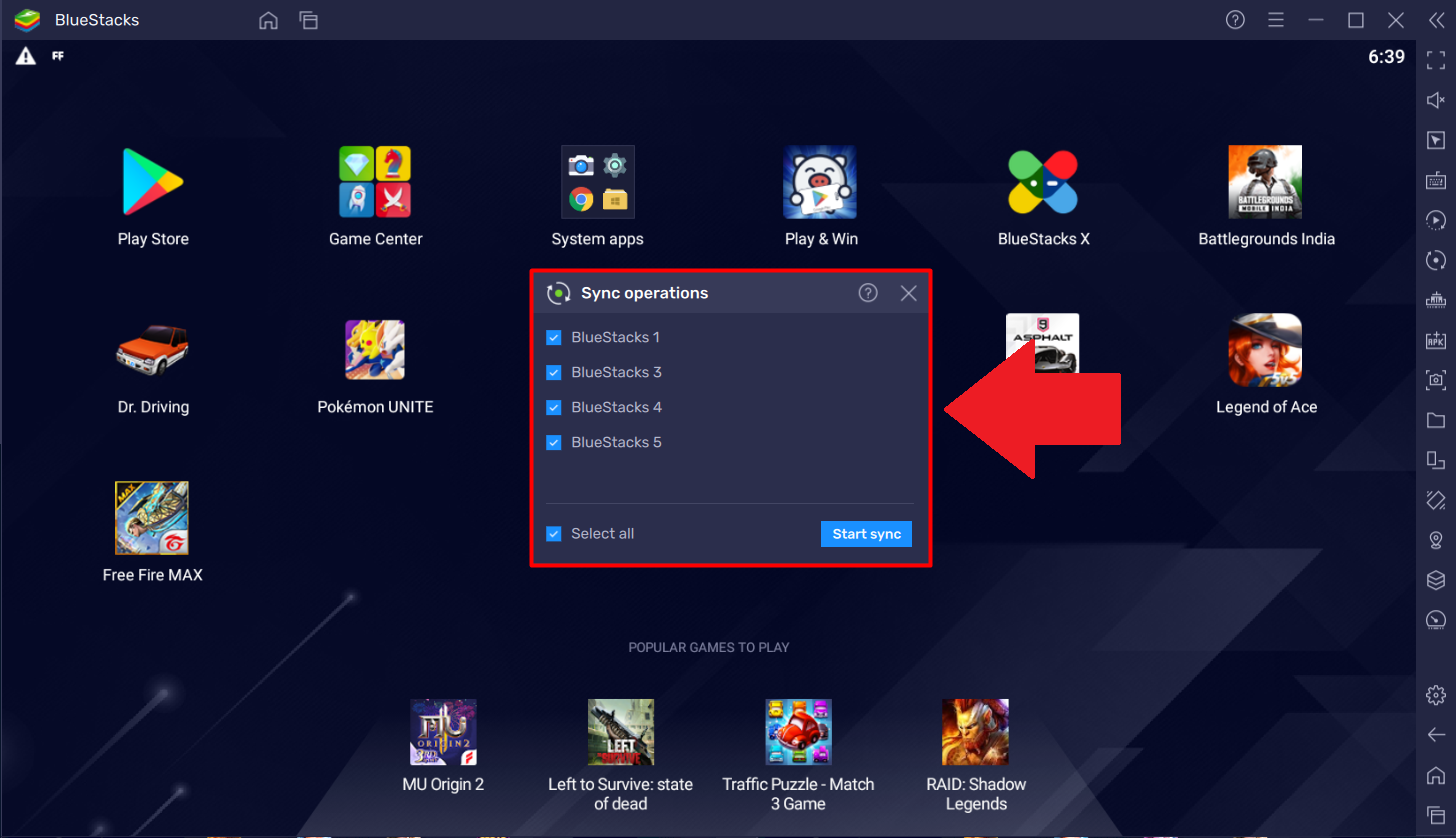The width and height of the screenshot is (1456, 838).
Task: Go to BlueStacks home tab icon
Action: (268, 20)
